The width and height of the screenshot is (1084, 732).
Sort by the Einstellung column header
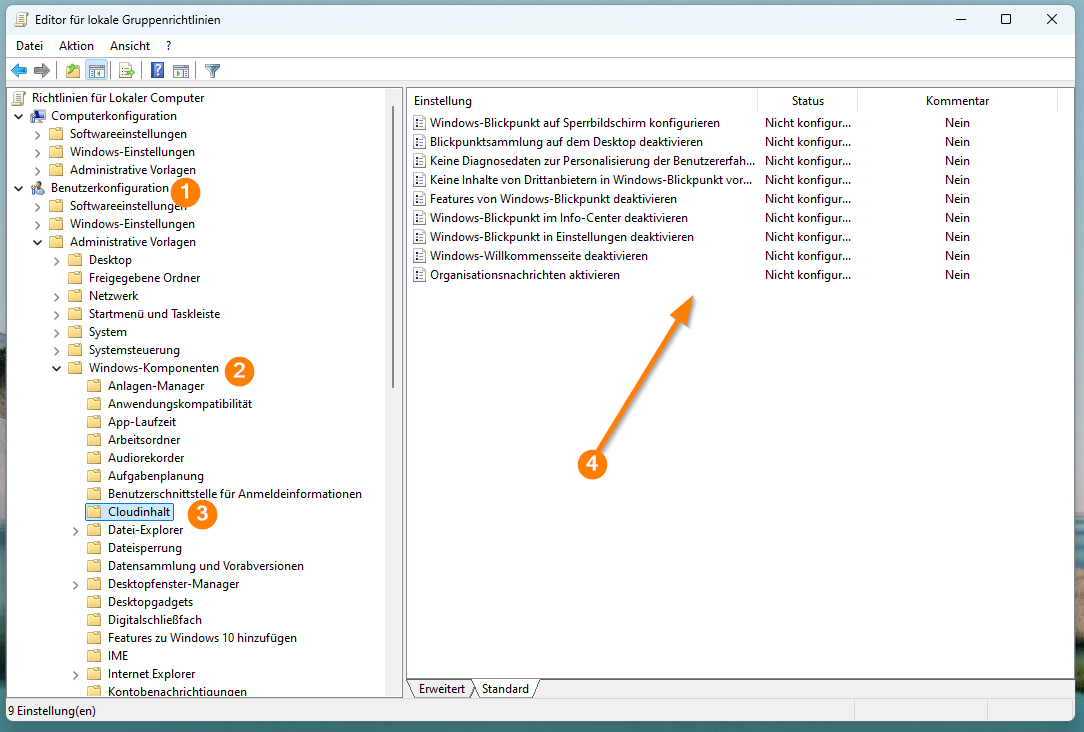[582, 101]
